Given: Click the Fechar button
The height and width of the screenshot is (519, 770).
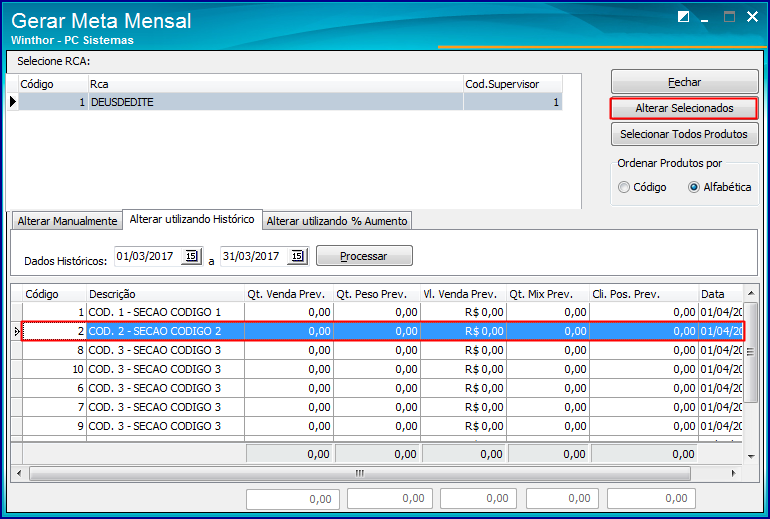Looking at the screenshot, I should (685, 82).
